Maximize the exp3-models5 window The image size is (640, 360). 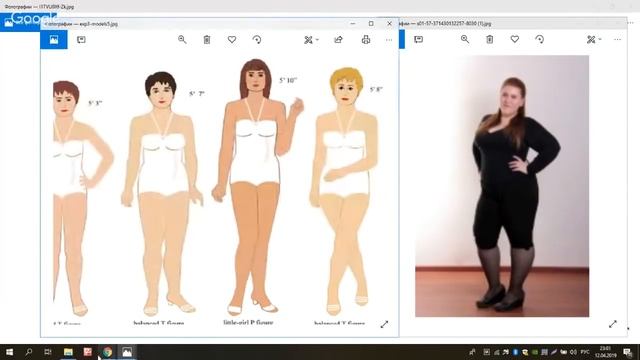pyautogui.click(x=371, y=24)
